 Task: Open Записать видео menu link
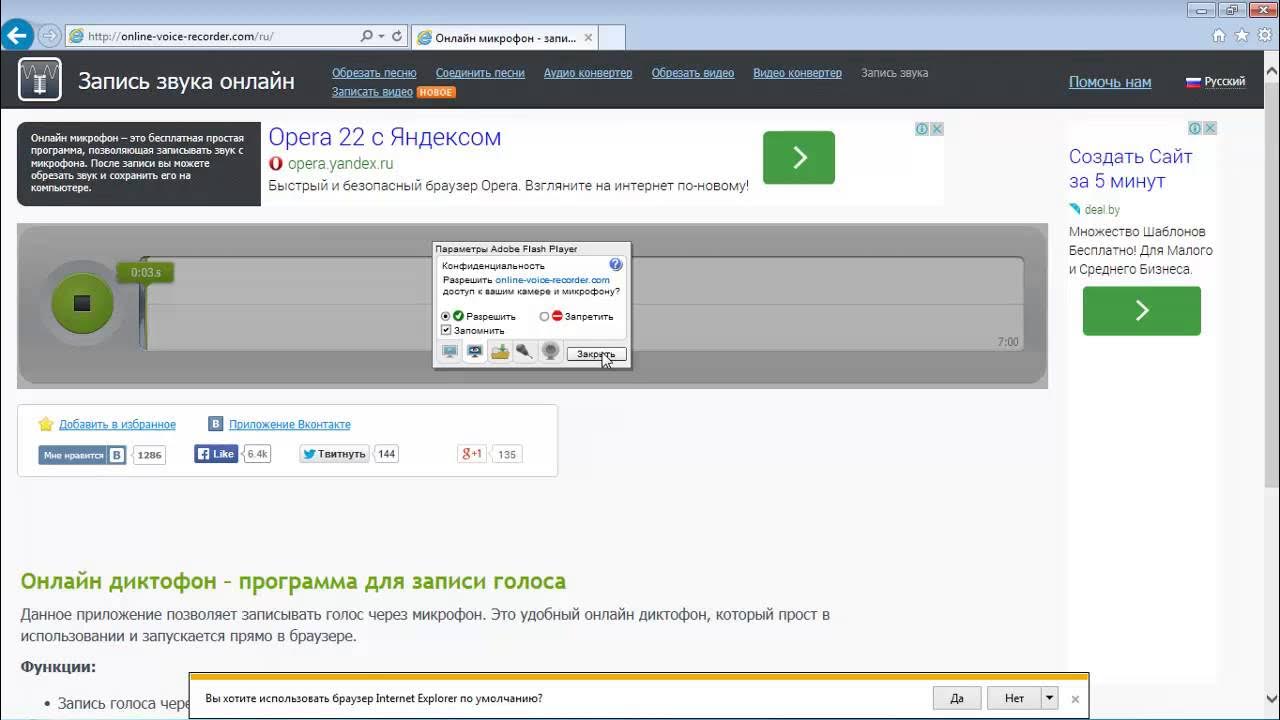tap(372, 92)
